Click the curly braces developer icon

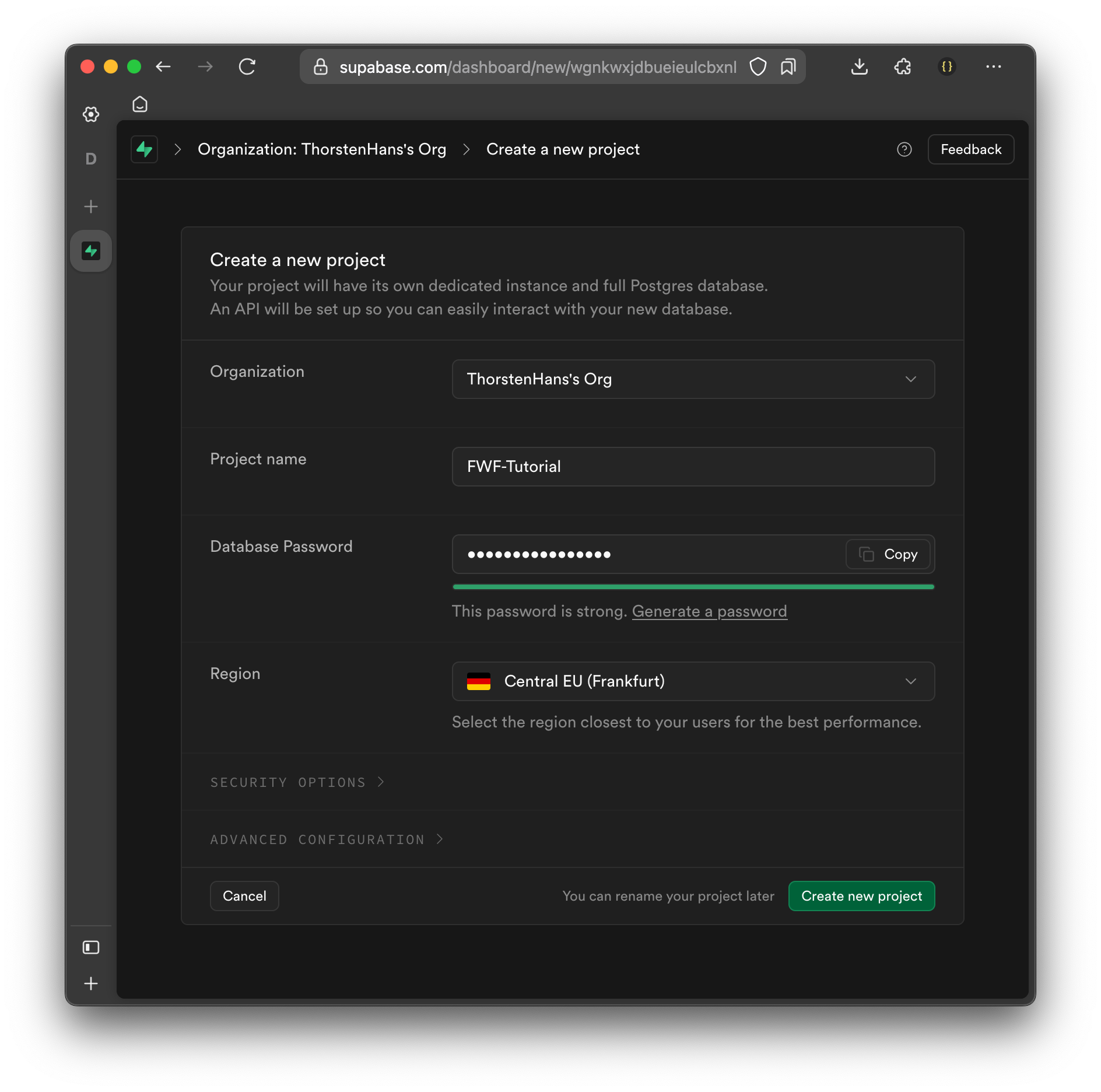pyautogui.click(x=947, y=66)
